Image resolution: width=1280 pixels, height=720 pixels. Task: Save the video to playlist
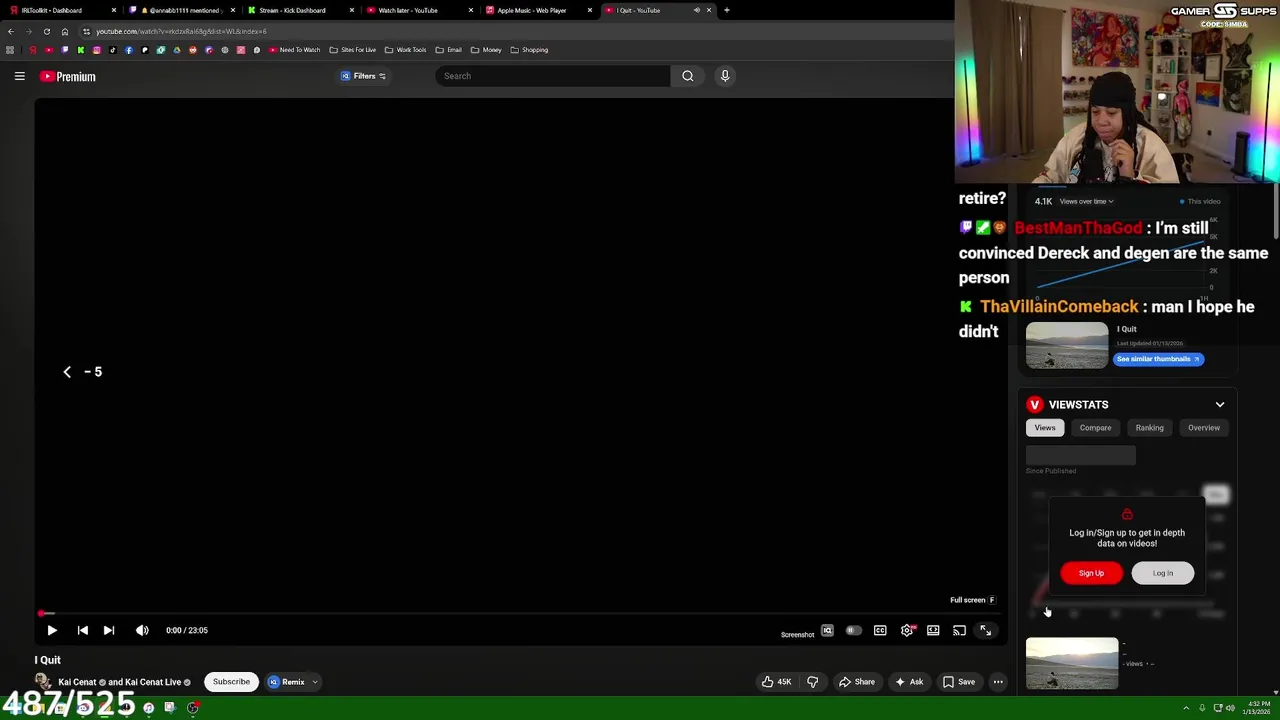(x=958, y=682)
